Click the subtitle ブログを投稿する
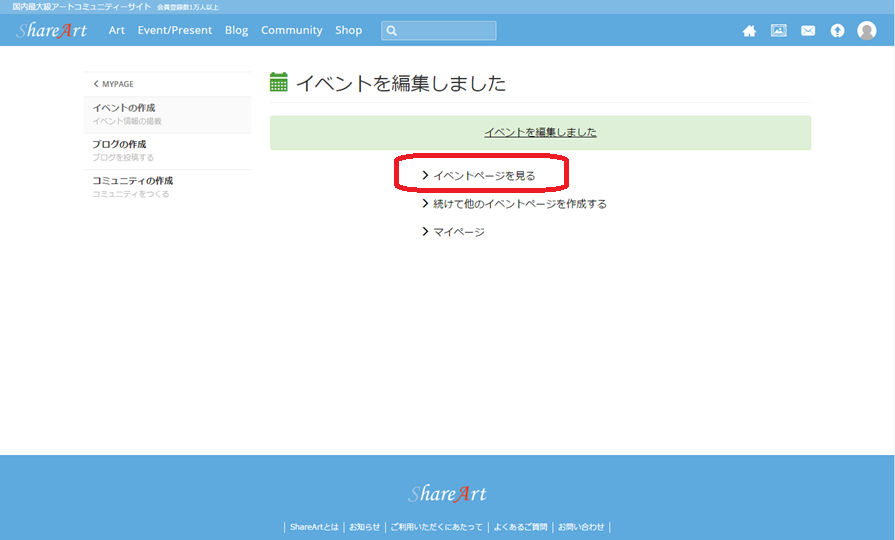Image resolution: width=895 pixels, height=540 pixels. (x=123, y=158)
